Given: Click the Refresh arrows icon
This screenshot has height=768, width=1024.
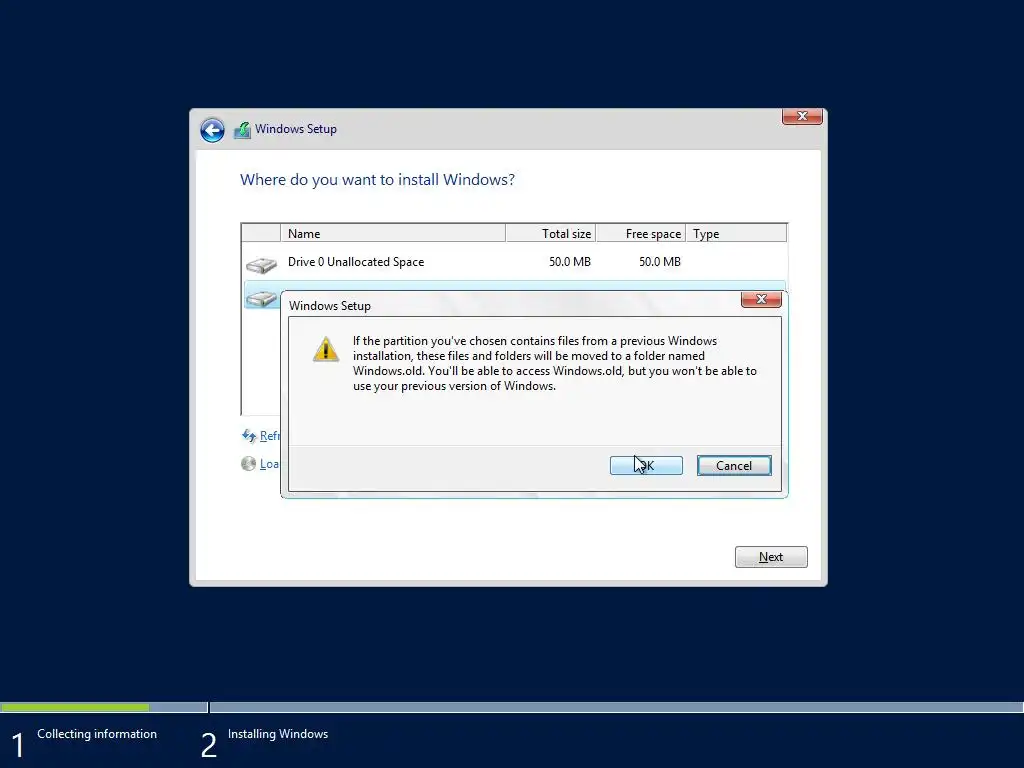Looking at the screenshot, I should pos(249,436).
